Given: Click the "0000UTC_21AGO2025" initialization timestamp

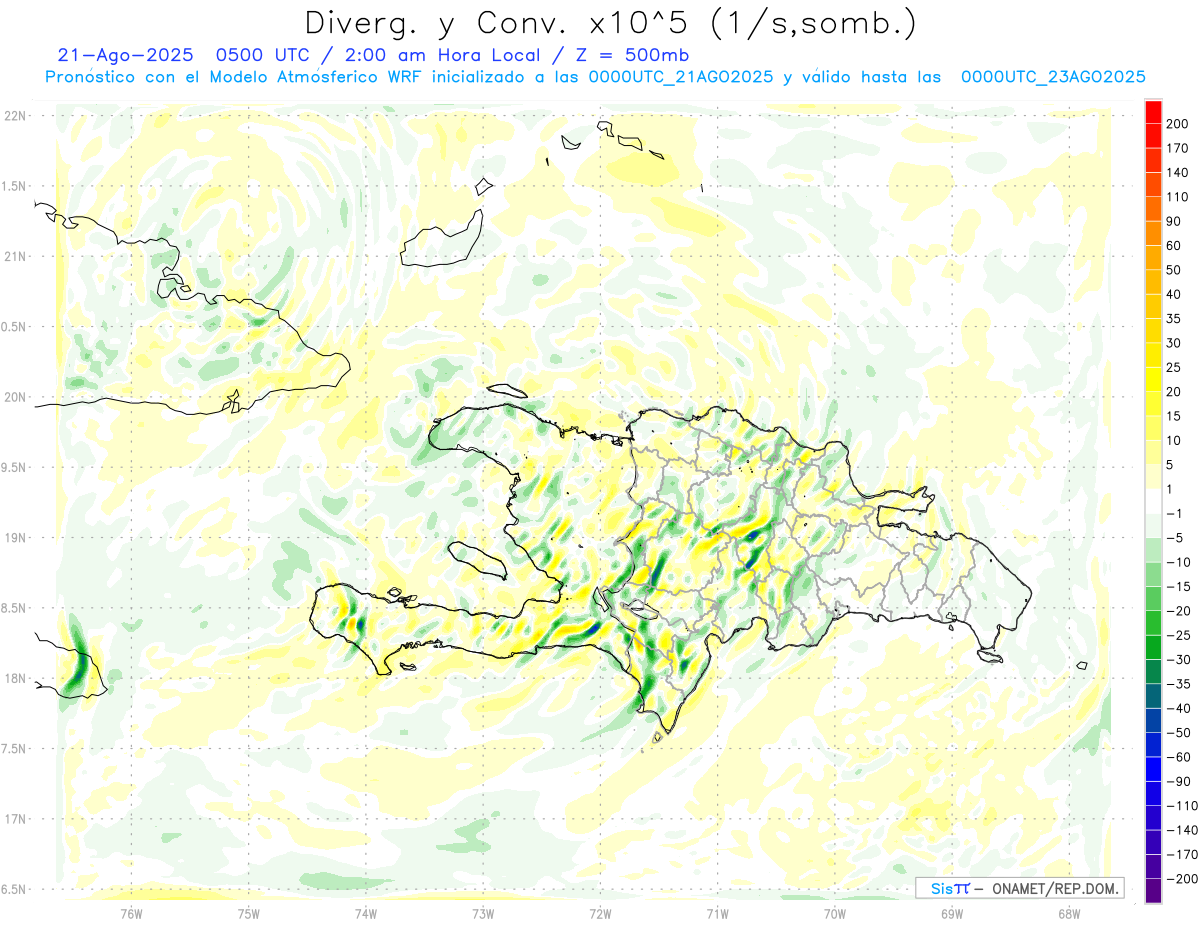Looking at the screenshot, I should click(680, 77).
